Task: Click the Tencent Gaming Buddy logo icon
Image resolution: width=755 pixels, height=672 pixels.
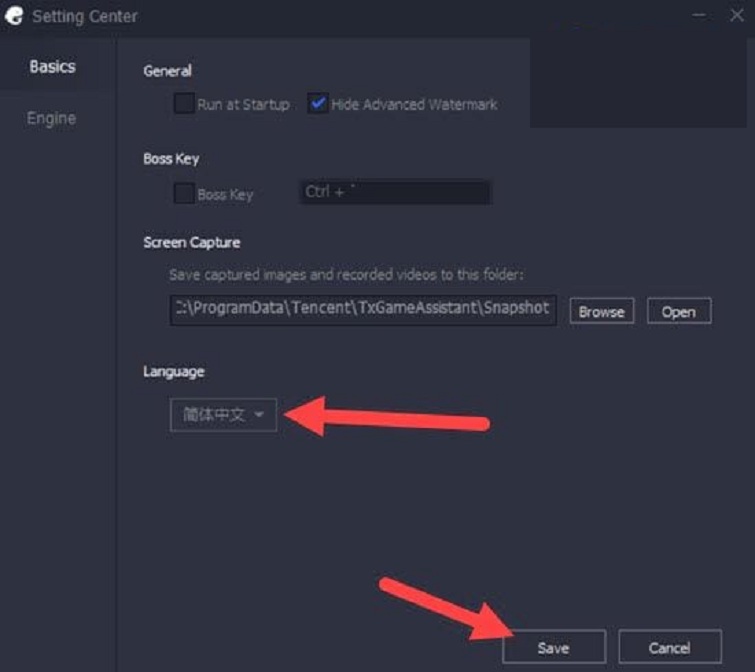Action: (x=14, y=16)
